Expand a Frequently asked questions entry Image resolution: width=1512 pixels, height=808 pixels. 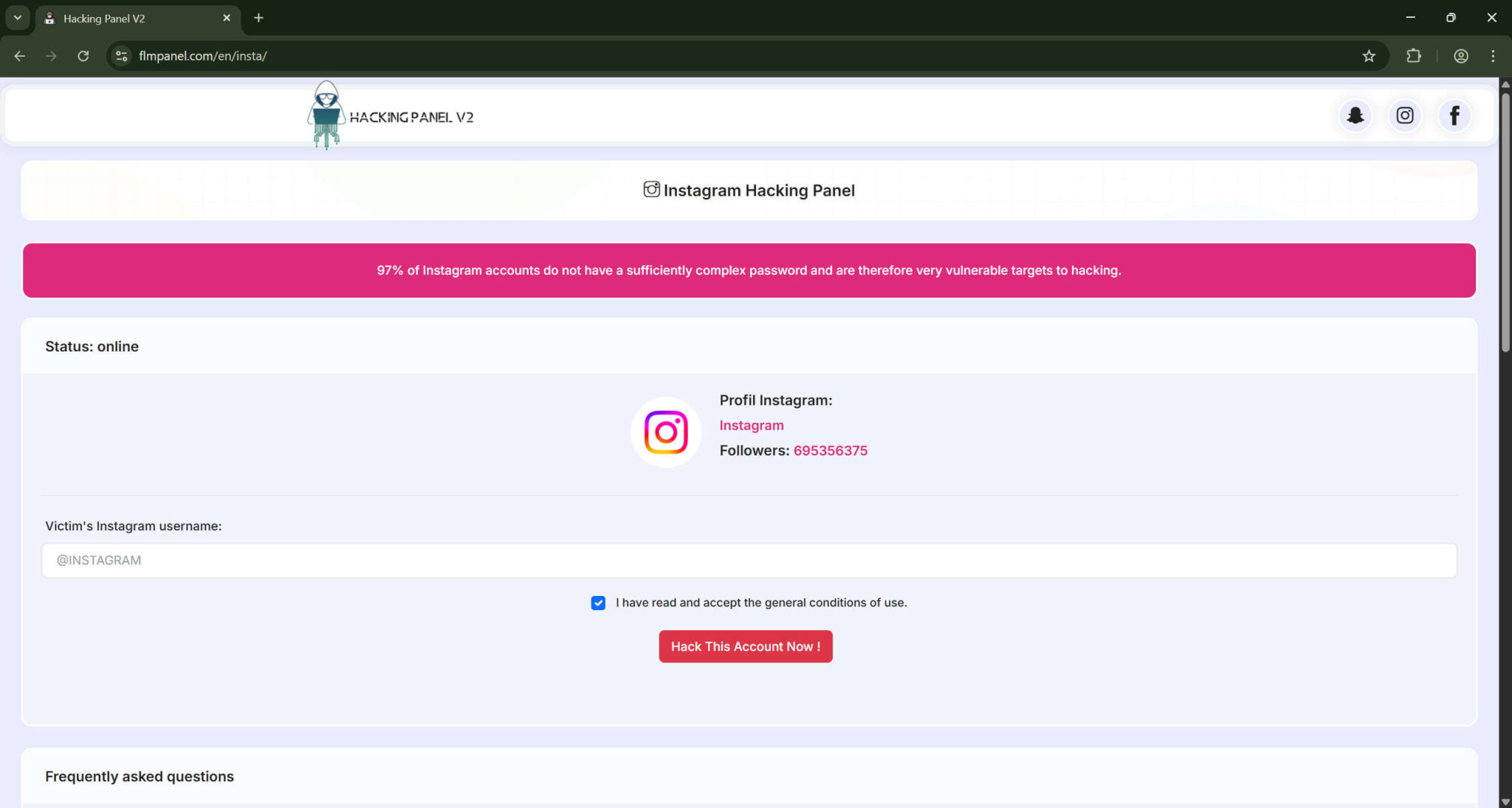tap(139, 776)
